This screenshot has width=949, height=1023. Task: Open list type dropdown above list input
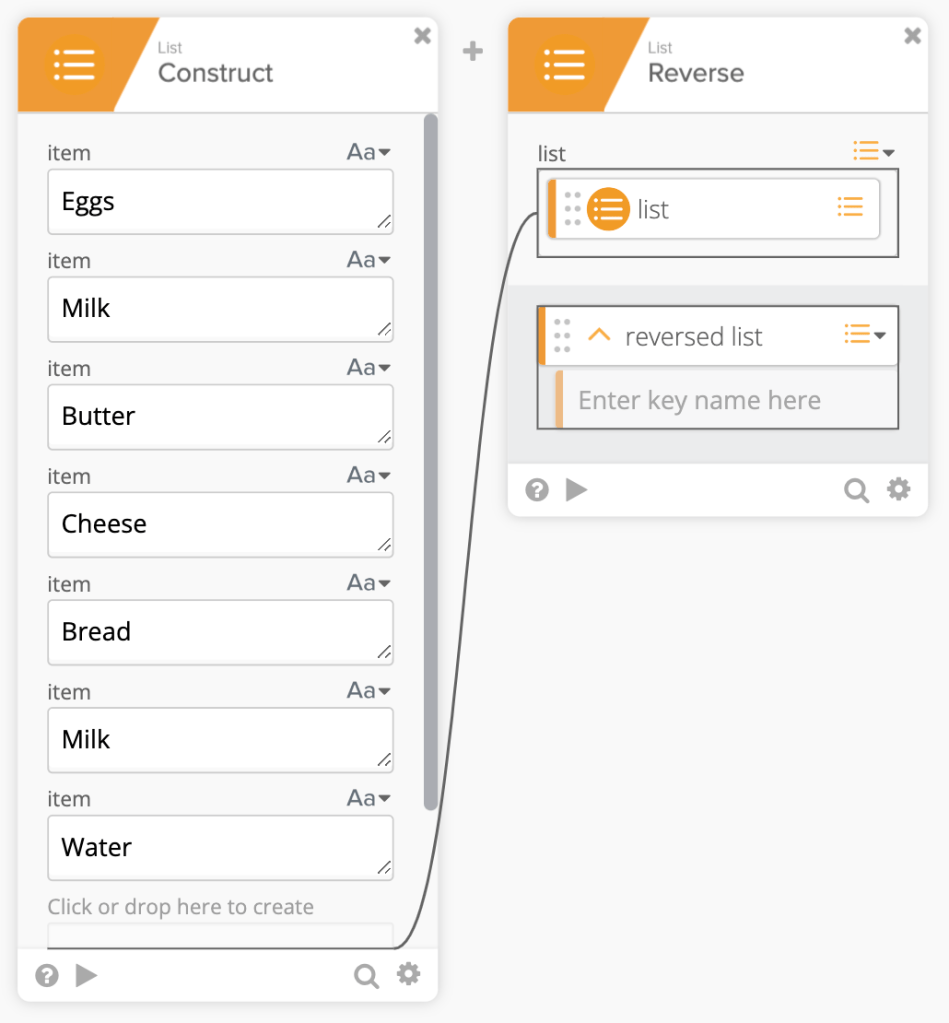(x=873, y=152)
